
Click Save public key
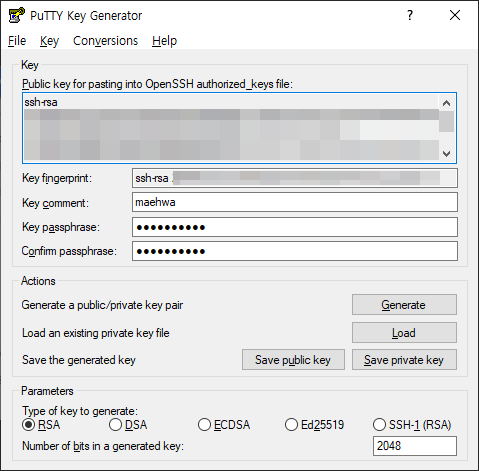(293, 360)
